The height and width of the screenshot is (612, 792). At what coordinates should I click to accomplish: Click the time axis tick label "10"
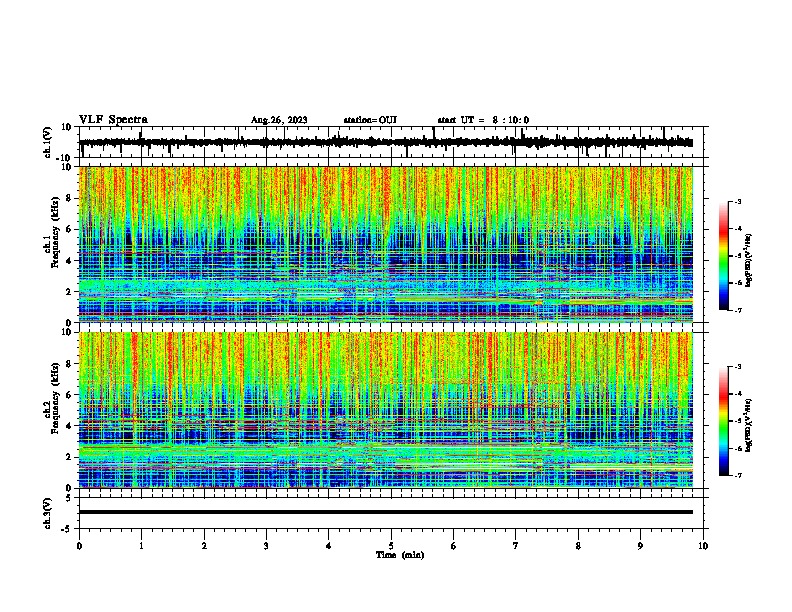(x=703, y=546)
